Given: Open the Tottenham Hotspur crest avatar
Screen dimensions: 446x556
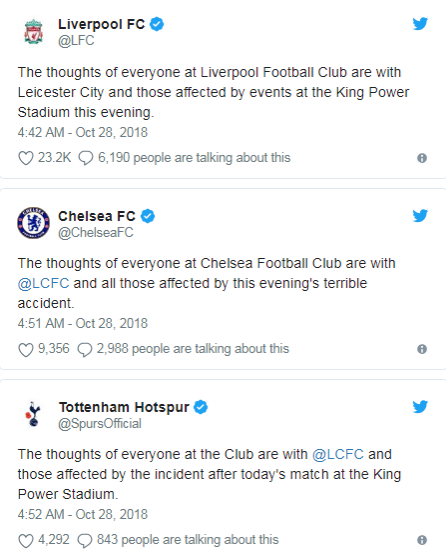Looking at the screenshot, I should coord(33,414).
